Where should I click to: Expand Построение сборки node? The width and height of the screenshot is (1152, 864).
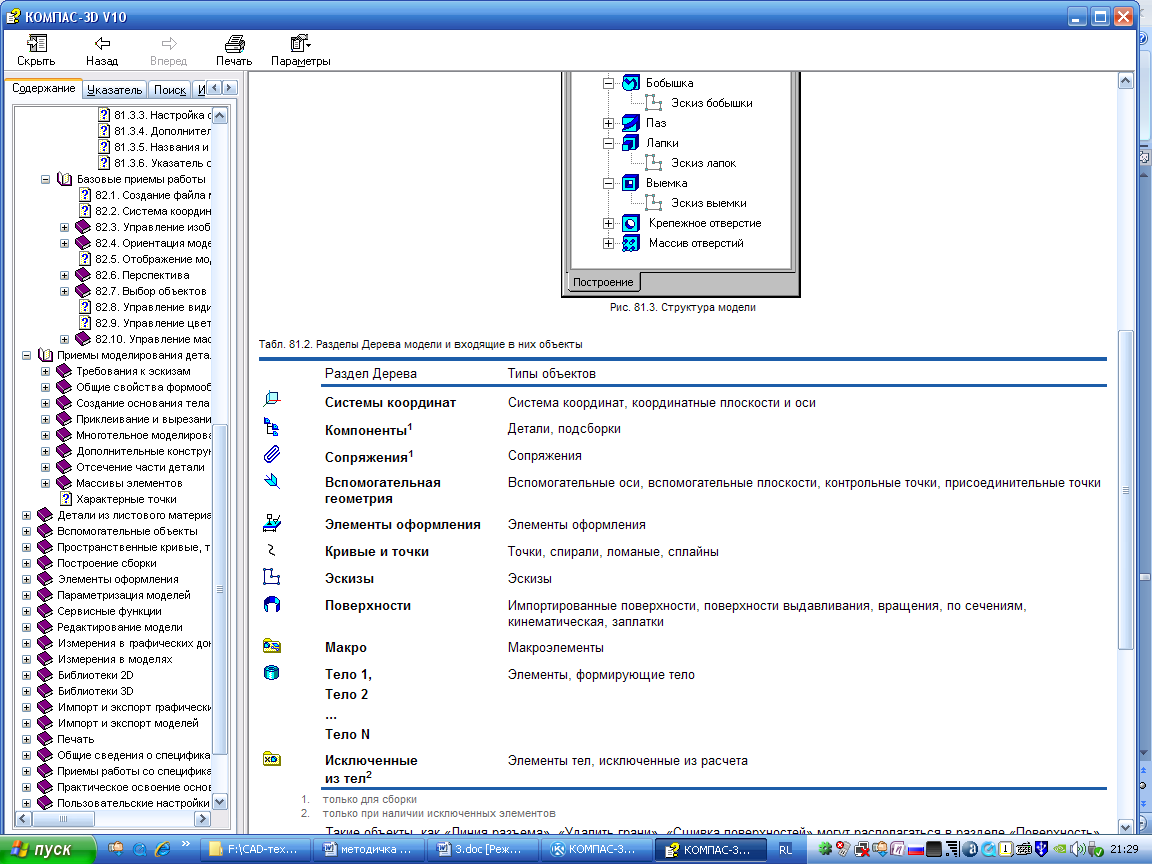(x=26, y=564)
